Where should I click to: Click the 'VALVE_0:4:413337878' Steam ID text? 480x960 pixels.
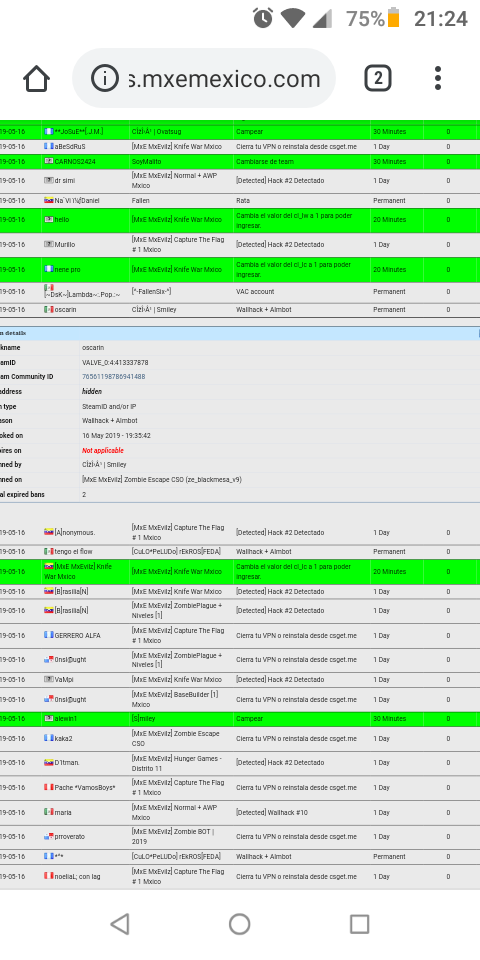115,362
